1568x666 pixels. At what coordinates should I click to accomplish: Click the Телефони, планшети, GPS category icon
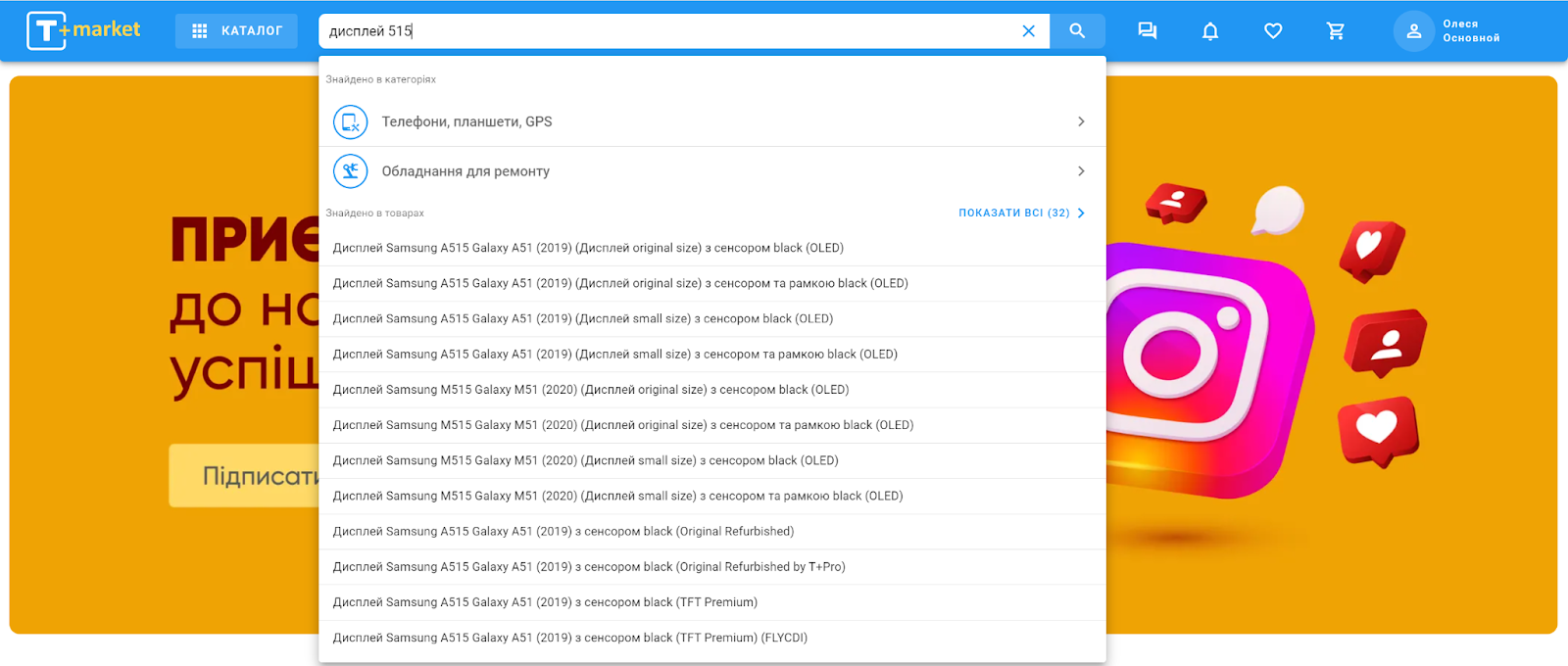350,121
